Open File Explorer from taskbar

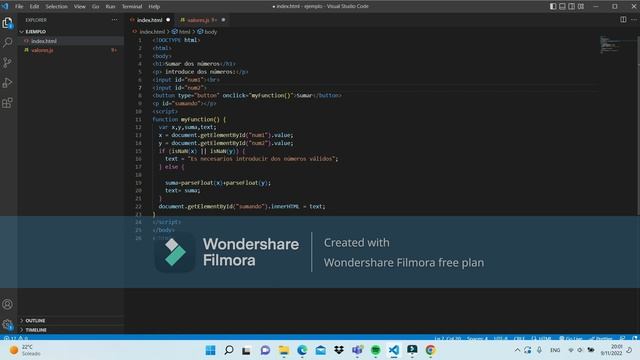(x=284, y=350)
